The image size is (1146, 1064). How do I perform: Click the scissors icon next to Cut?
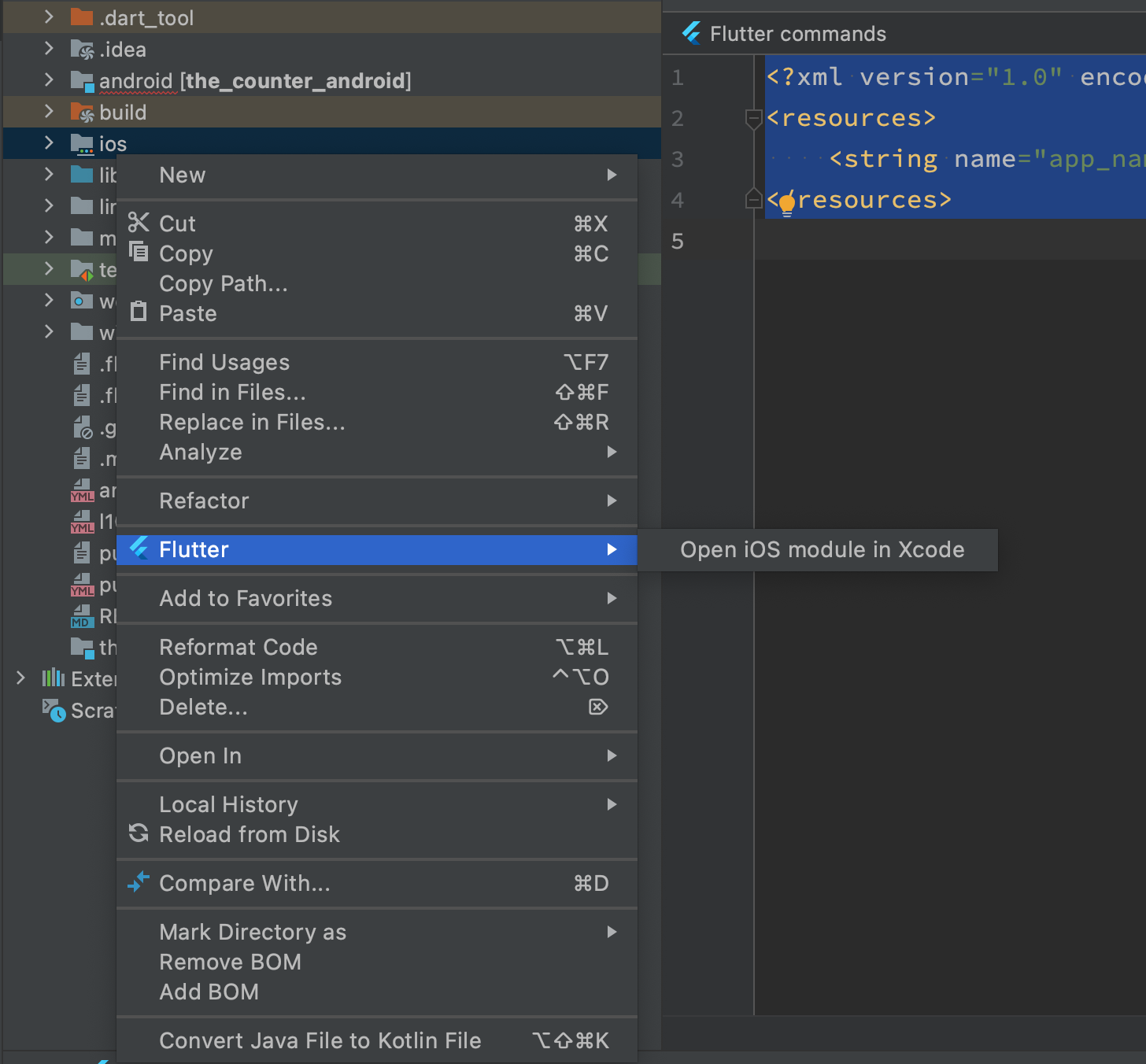point(139,223)
